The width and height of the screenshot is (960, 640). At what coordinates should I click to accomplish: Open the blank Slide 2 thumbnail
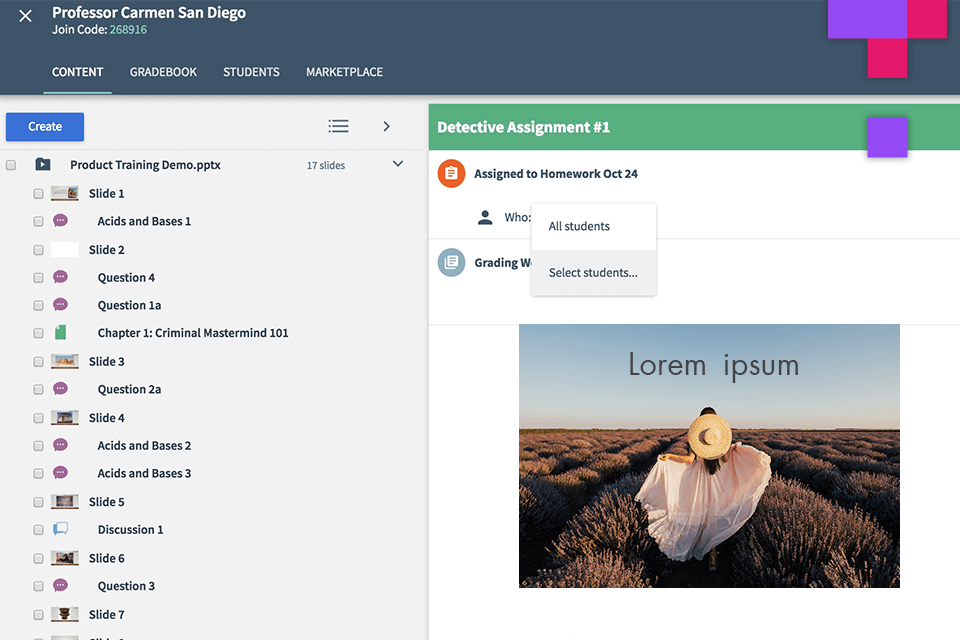64,250
